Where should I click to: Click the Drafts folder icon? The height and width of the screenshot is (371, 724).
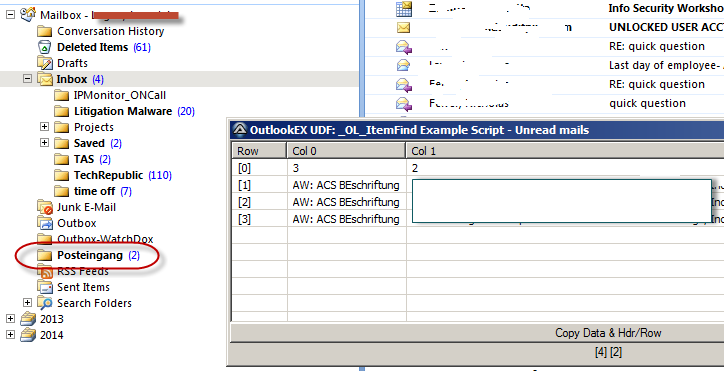45,63
